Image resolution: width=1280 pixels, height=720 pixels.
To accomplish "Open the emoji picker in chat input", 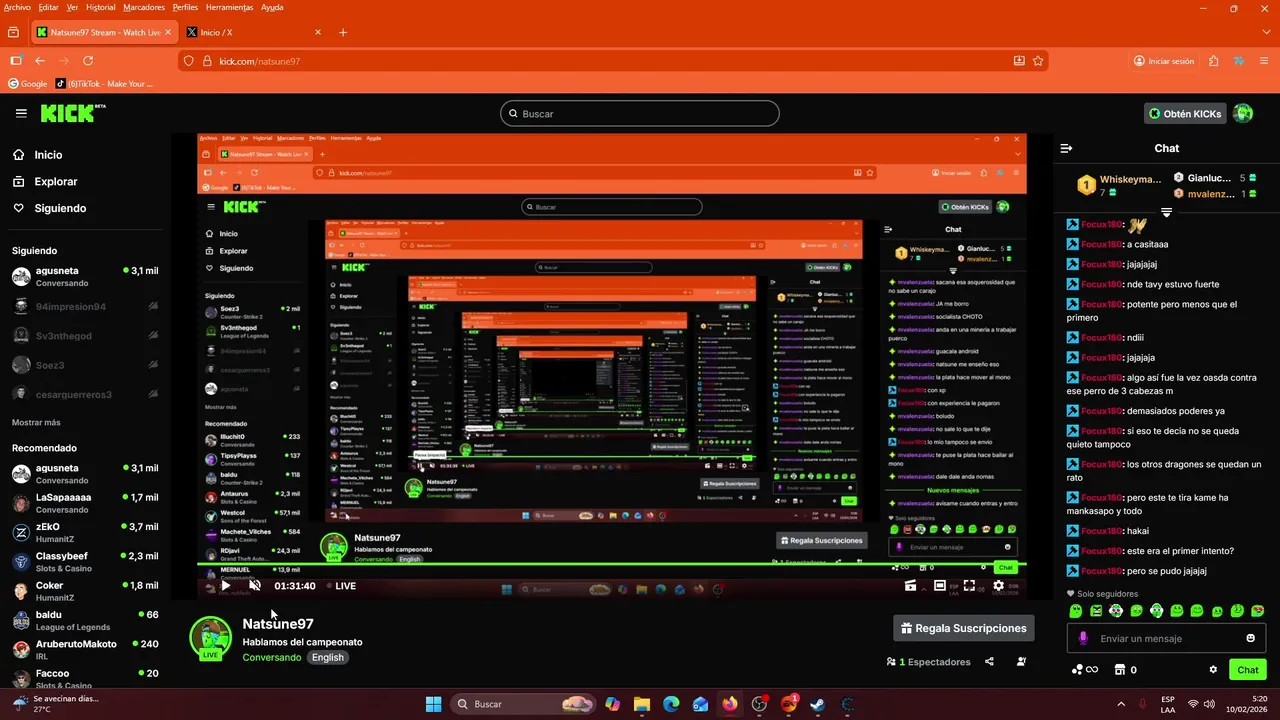I will pos(1251,638).
